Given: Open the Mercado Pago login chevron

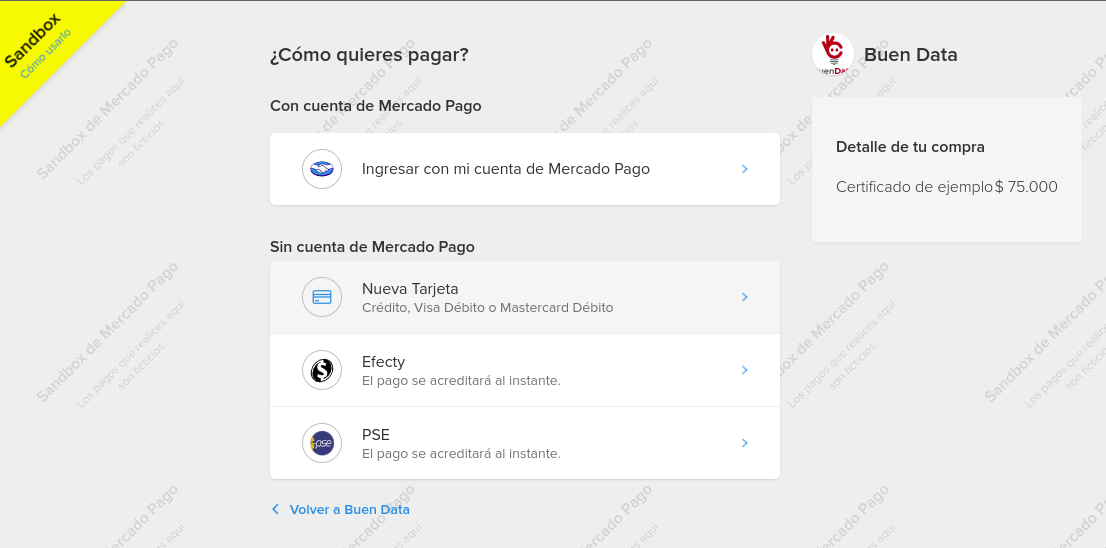Looking at the screenshot, I should [745, 169].
